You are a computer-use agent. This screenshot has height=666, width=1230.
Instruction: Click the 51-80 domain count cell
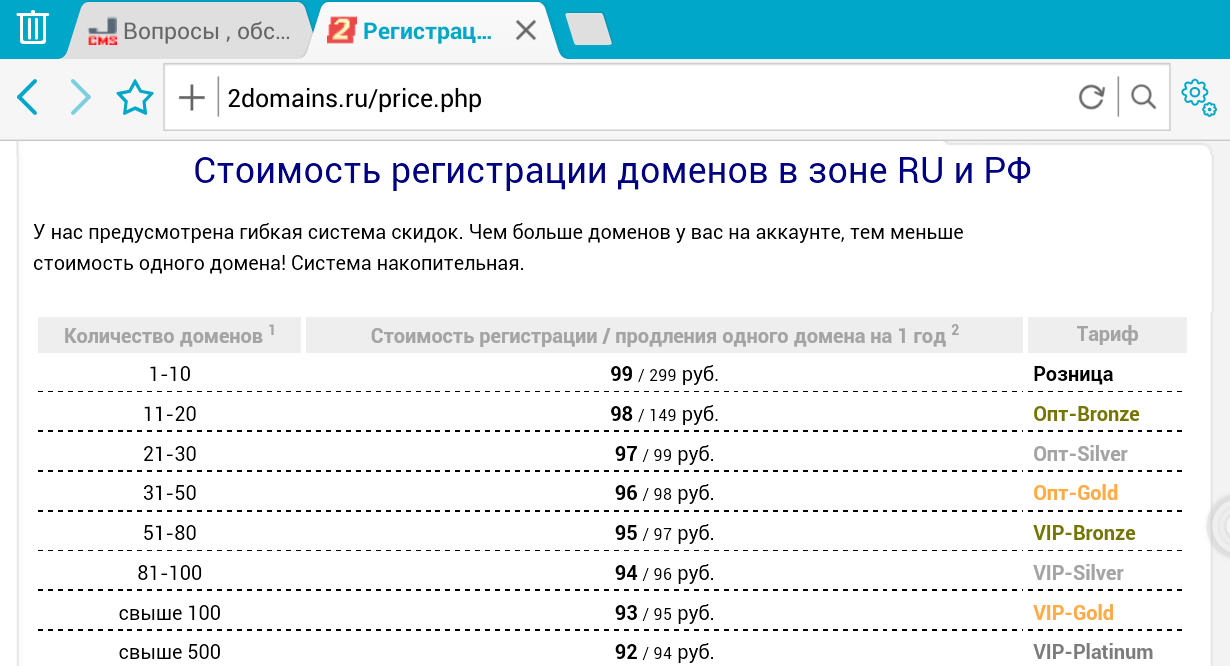170,533
